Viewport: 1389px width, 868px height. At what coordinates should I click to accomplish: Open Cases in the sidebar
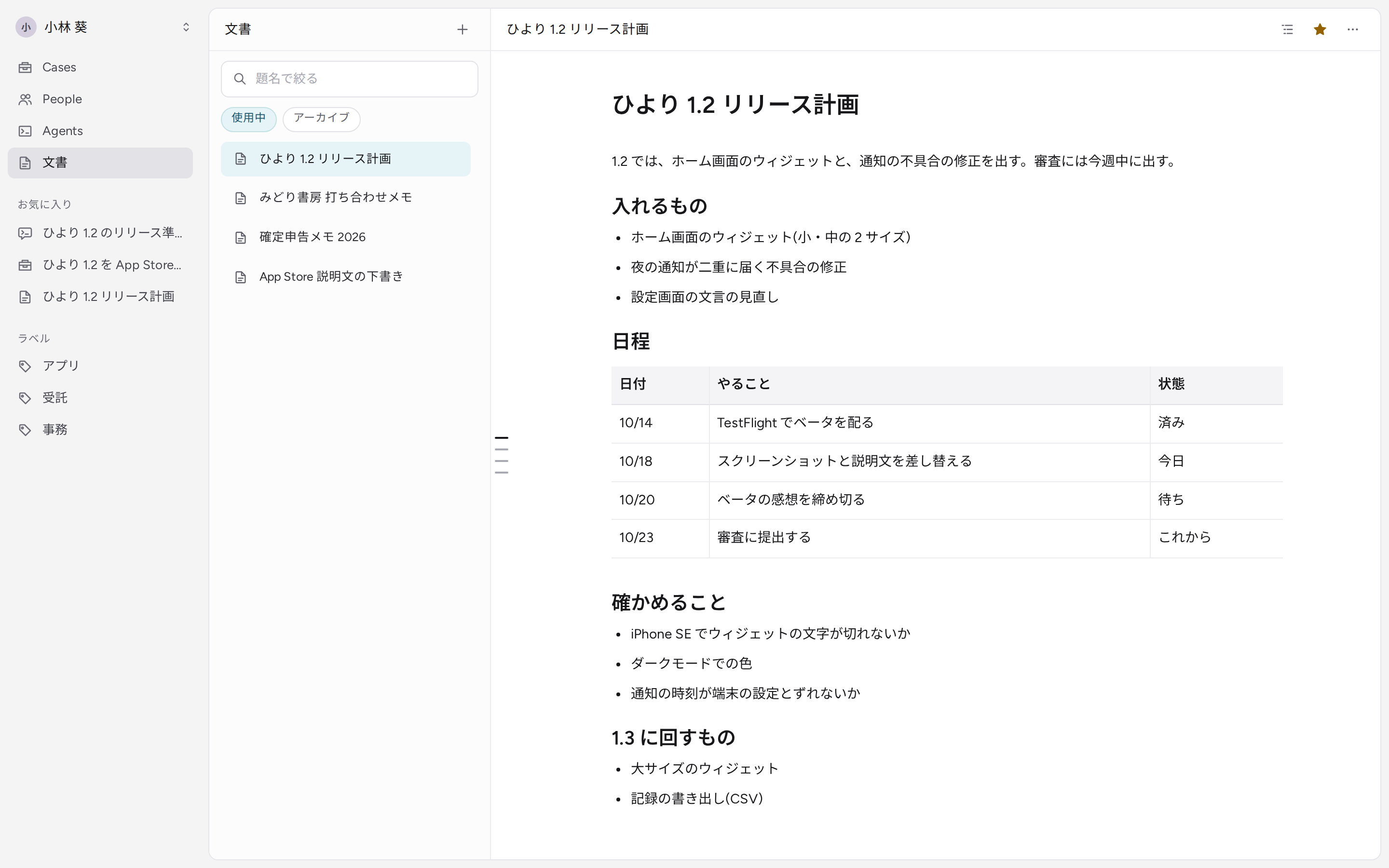click(x=100, y=67)
